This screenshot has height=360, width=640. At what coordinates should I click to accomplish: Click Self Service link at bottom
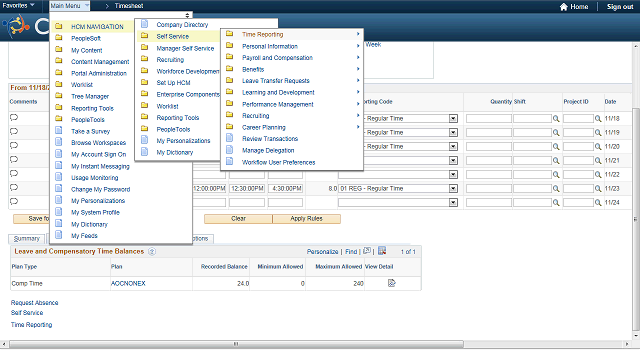[27, 313]
